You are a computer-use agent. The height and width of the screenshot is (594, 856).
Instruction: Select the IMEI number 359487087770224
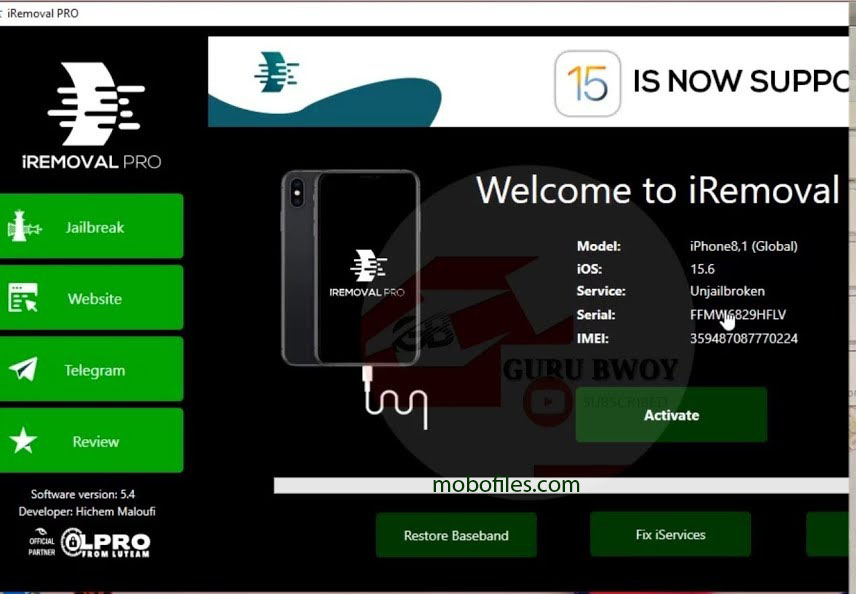(744, 338)
